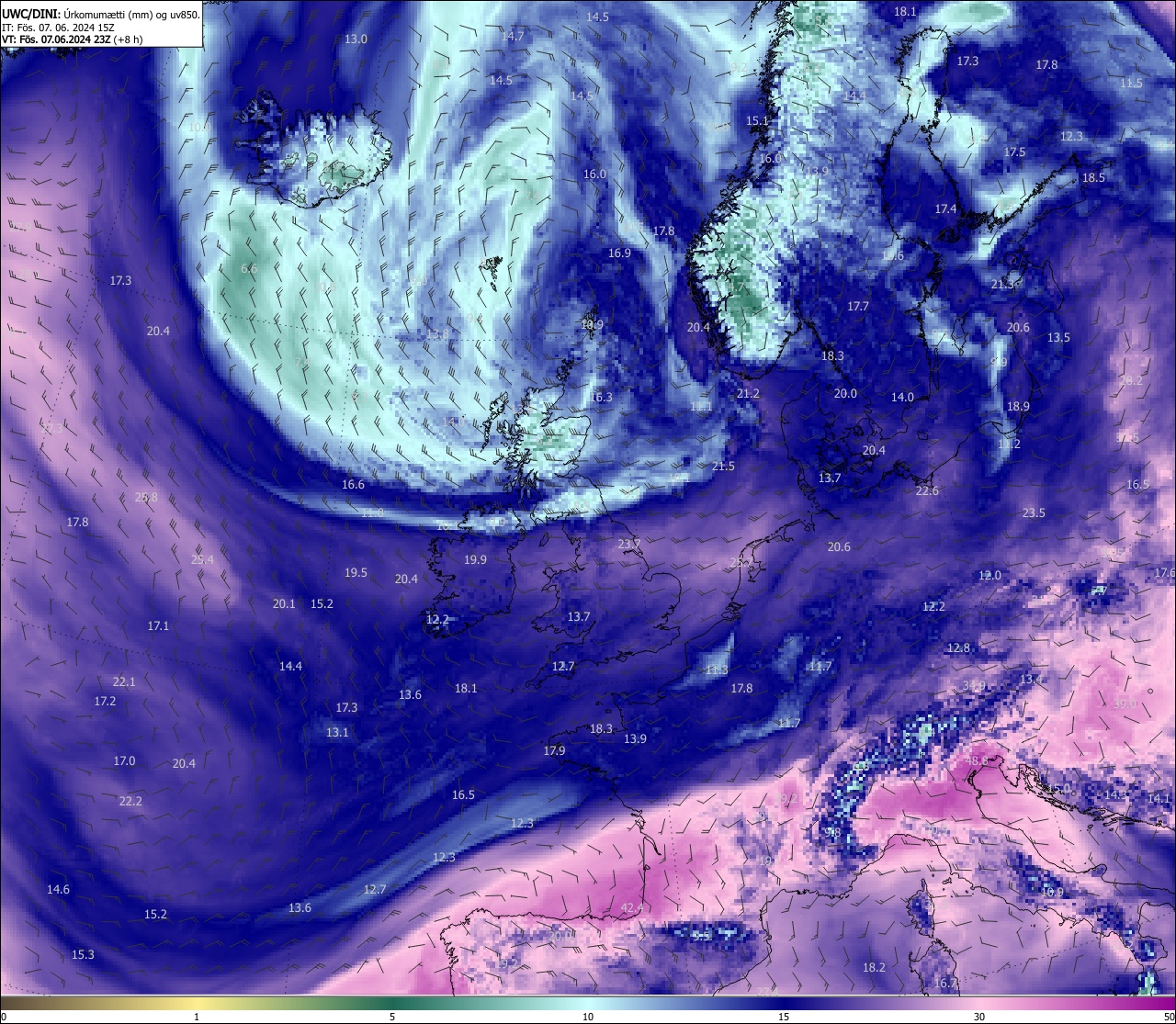This screenshot has width=1176, height=1024.
Task: Click the map value 20.0
Action: click(845, 393)
